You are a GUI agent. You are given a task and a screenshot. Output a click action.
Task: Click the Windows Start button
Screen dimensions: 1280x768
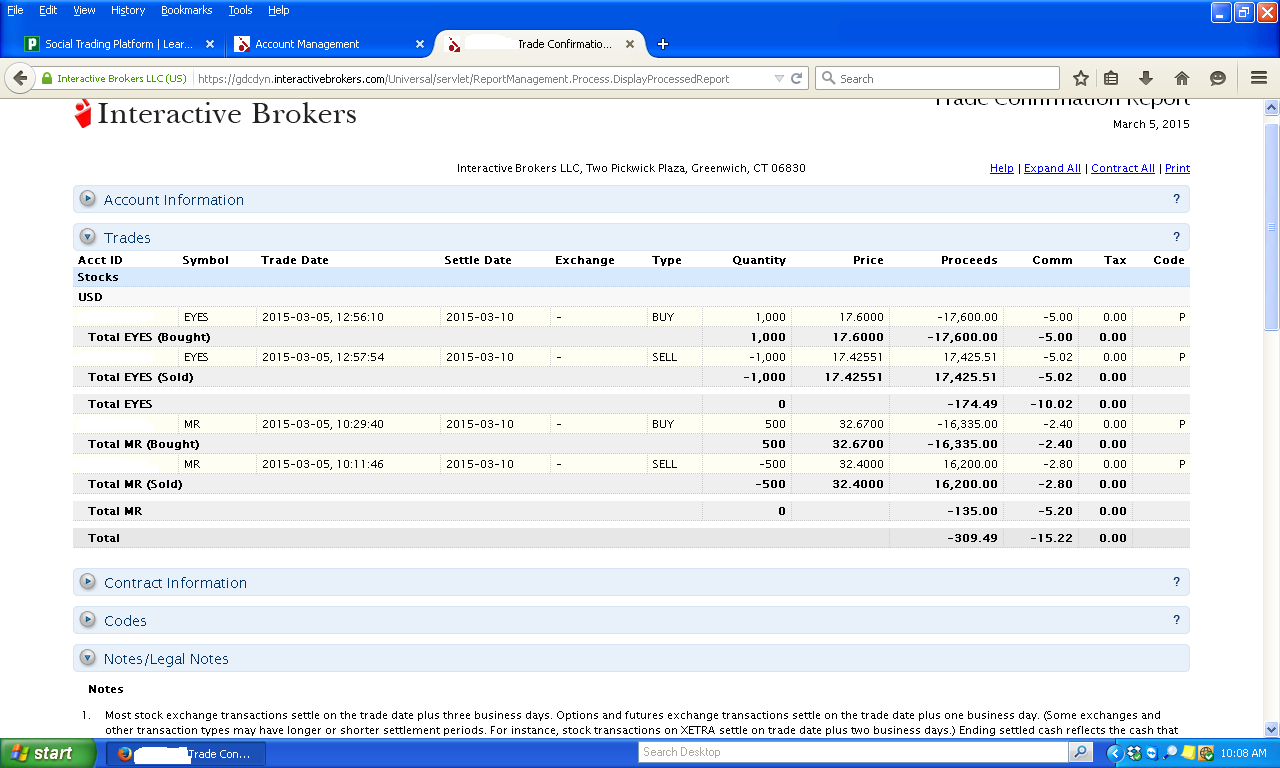coord(41,753)
